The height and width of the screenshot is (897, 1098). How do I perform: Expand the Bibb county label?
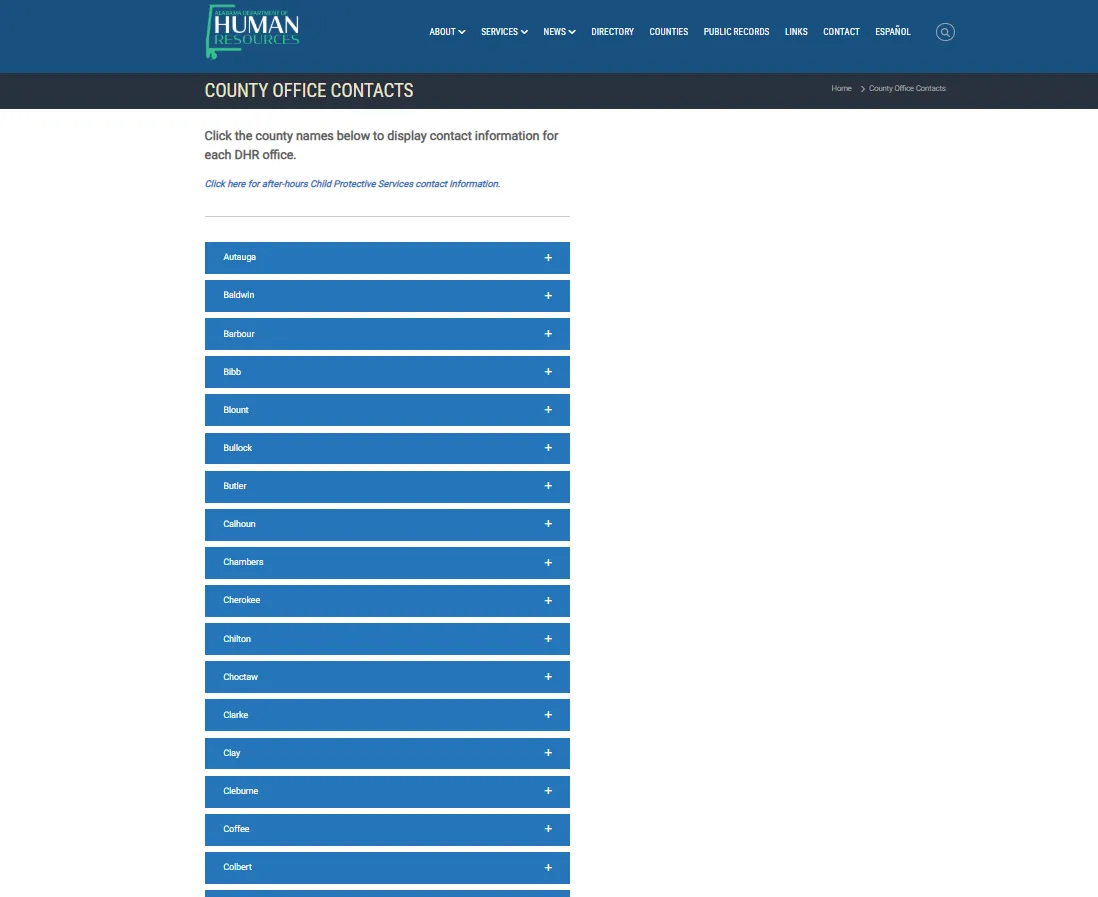tap(232, 372)
